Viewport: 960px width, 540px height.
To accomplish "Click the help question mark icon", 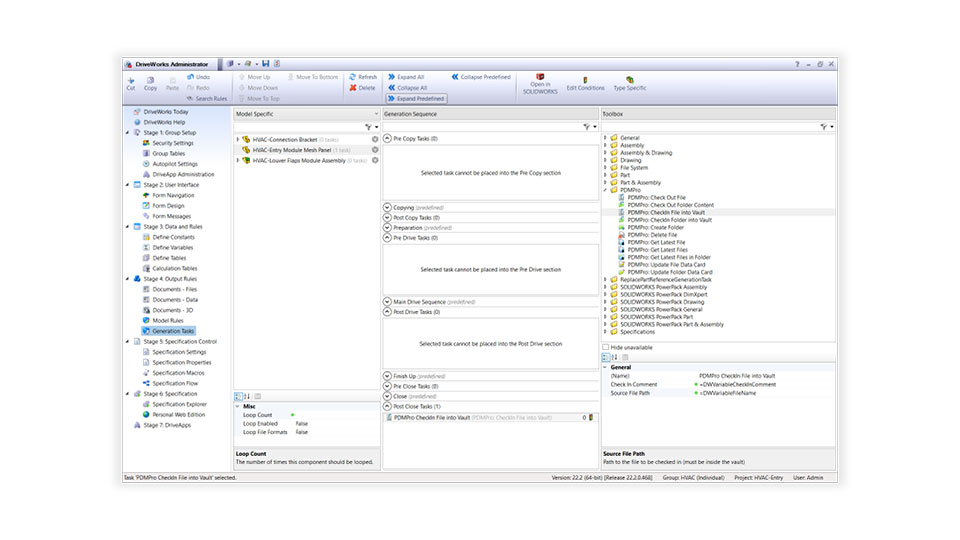I will (797, 64).
